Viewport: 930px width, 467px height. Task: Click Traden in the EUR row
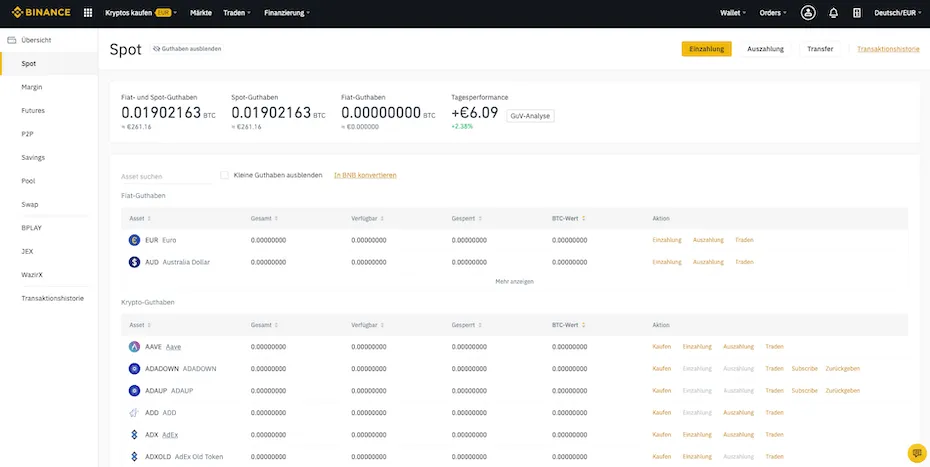coord(744,240)
